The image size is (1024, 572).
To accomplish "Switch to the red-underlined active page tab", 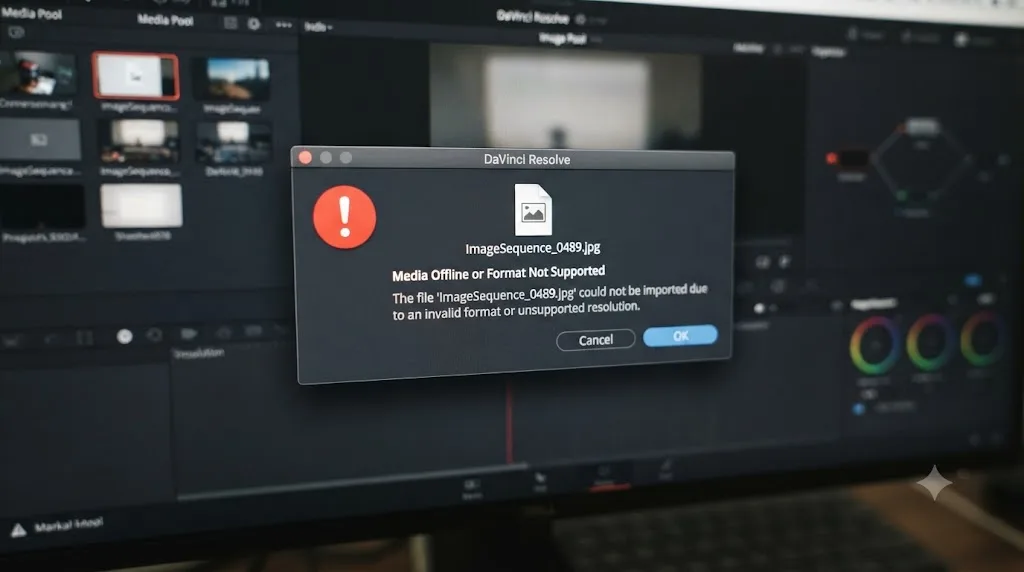I will pyautogui.click(x=604, y=477).
